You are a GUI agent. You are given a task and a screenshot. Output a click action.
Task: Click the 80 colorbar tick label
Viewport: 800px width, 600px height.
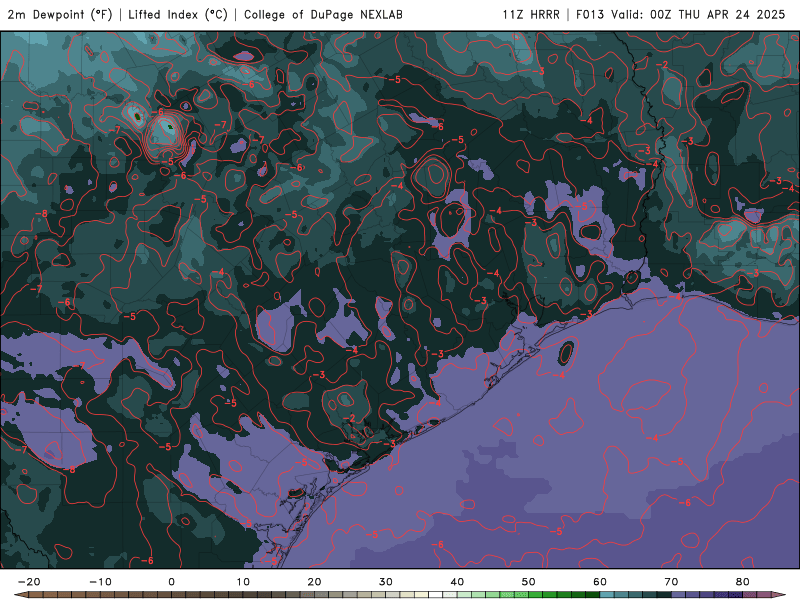[743, 581]
